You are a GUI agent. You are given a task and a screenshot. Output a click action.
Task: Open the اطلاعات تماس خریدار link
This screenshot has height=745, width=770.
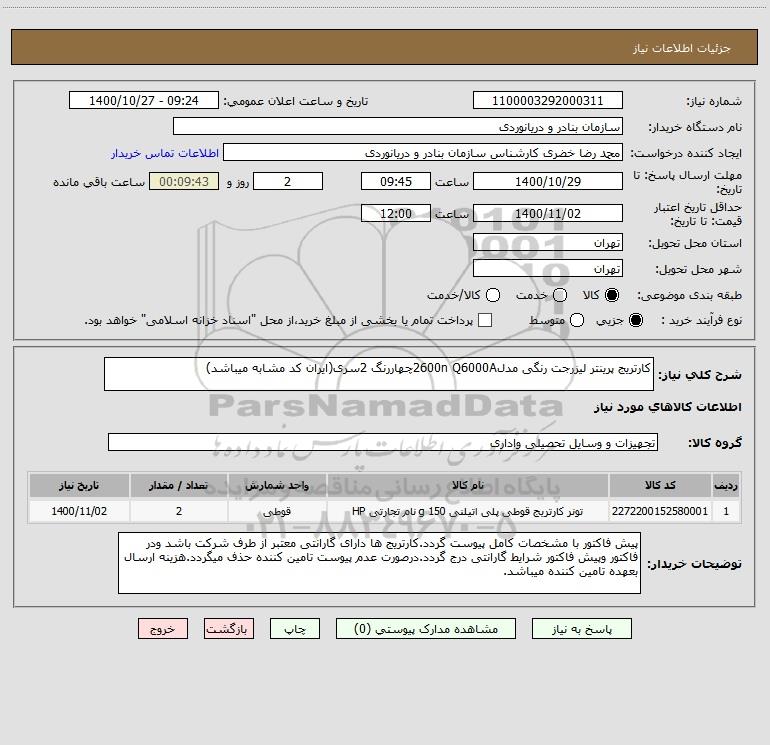click(165, 153)
